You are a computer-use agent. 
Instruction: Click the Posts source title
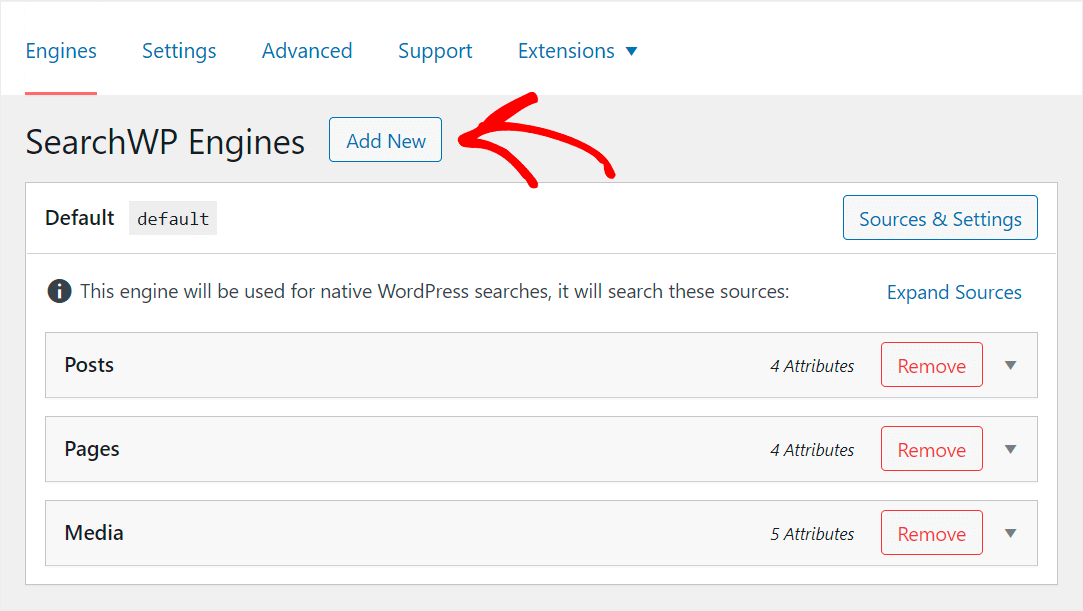coord(89,365)
